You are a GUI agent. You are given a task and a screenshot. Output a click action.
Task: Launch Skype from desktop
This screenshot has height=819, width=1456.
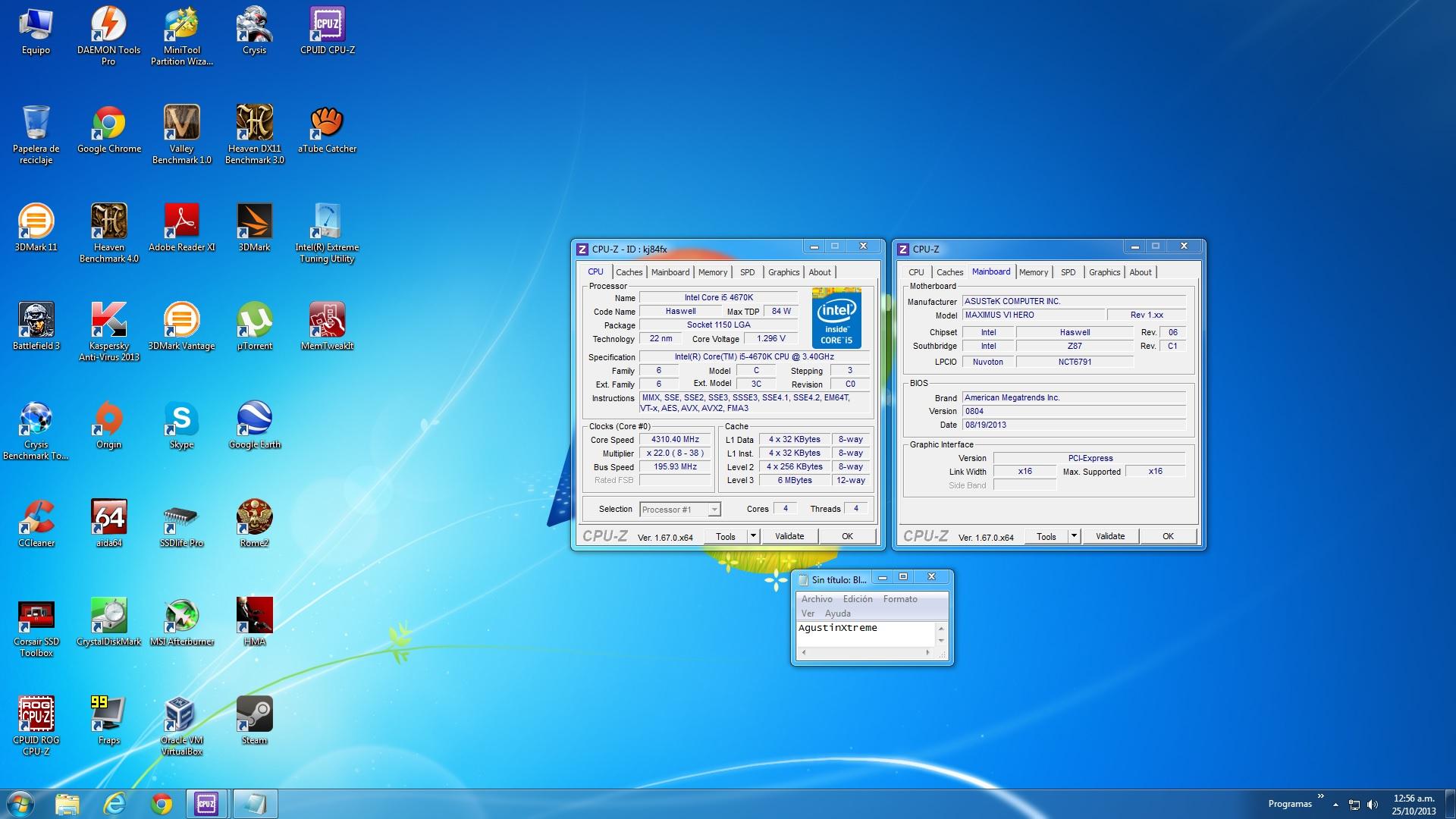(181, 426)
